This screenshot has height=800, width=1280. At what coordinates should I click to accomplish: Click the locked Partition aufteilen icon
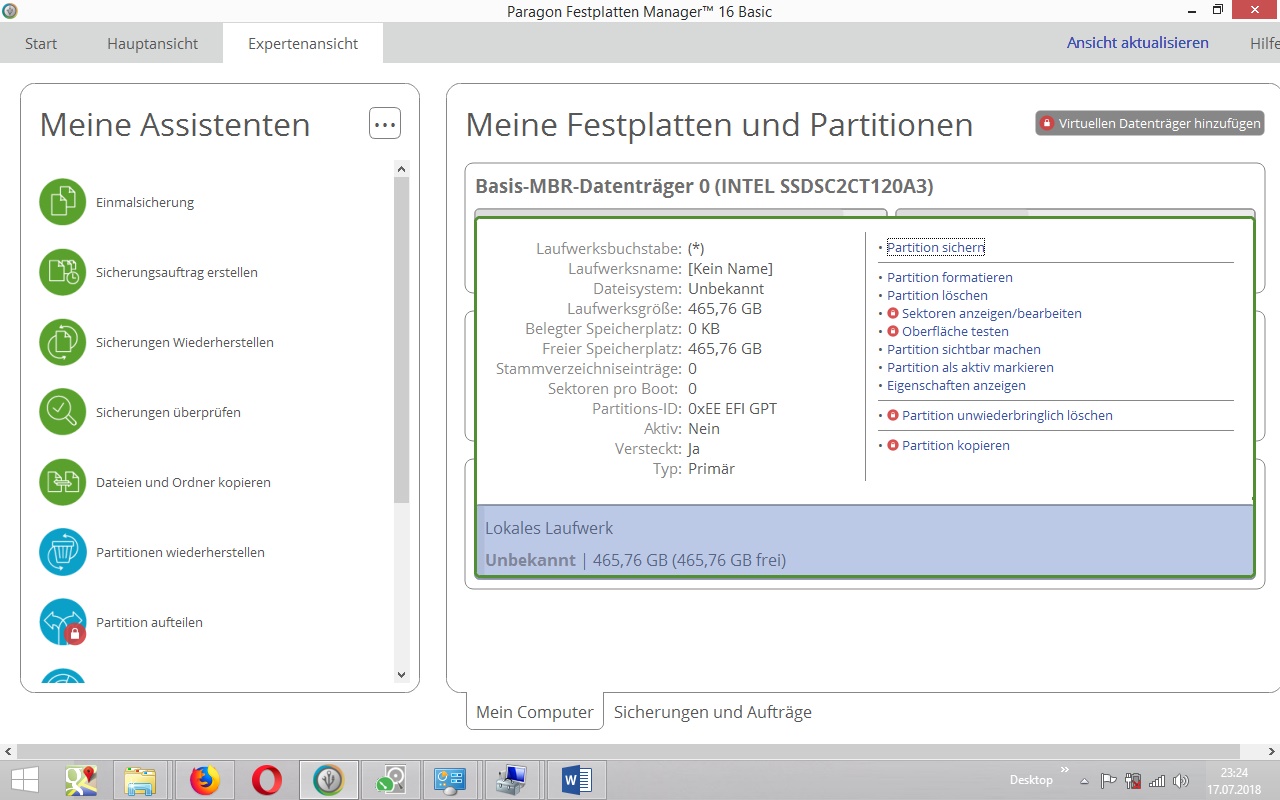point(63,622)
